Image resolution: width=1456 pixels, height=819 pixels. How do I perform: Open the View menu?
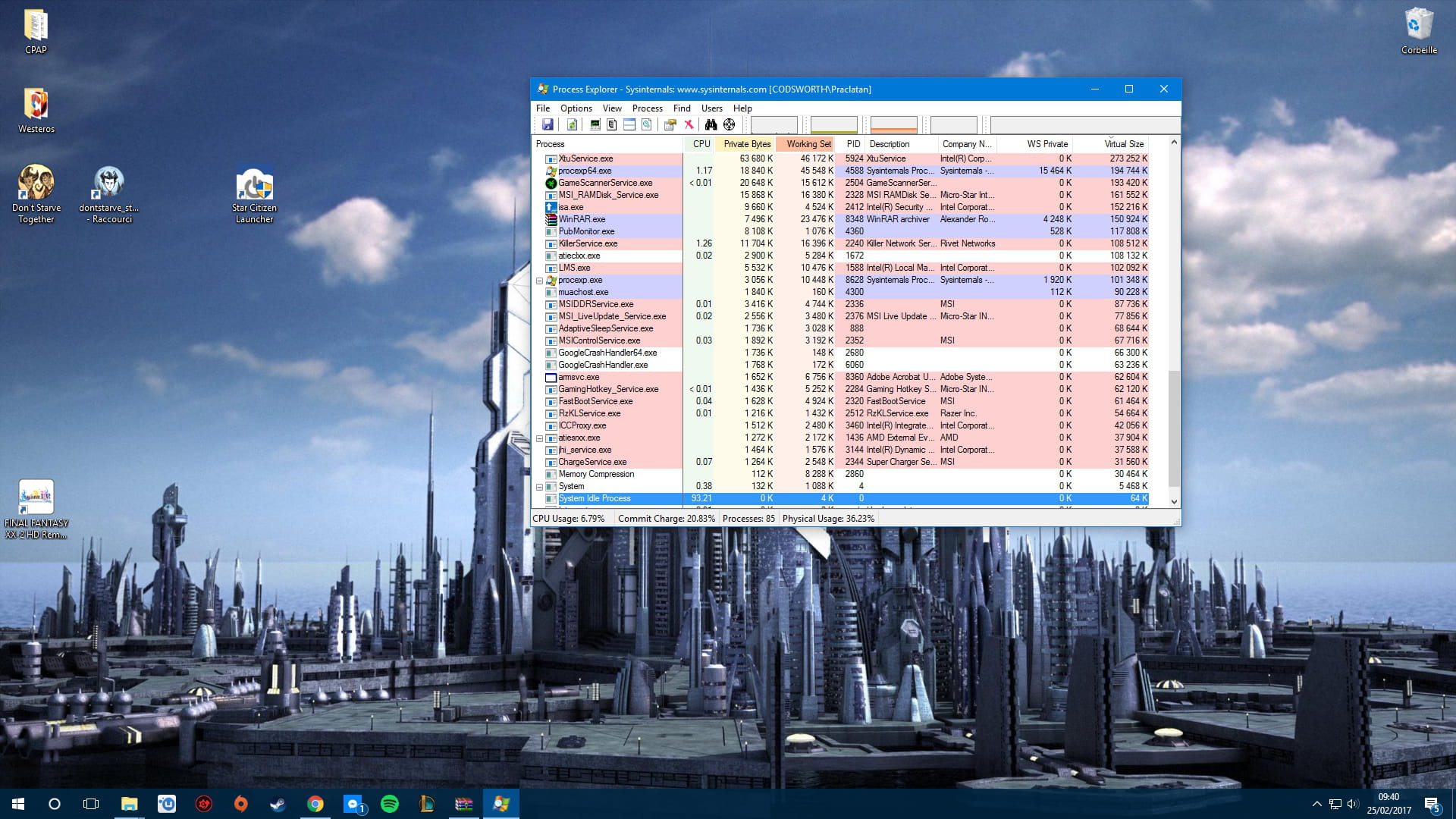click(x=612, y=108)
